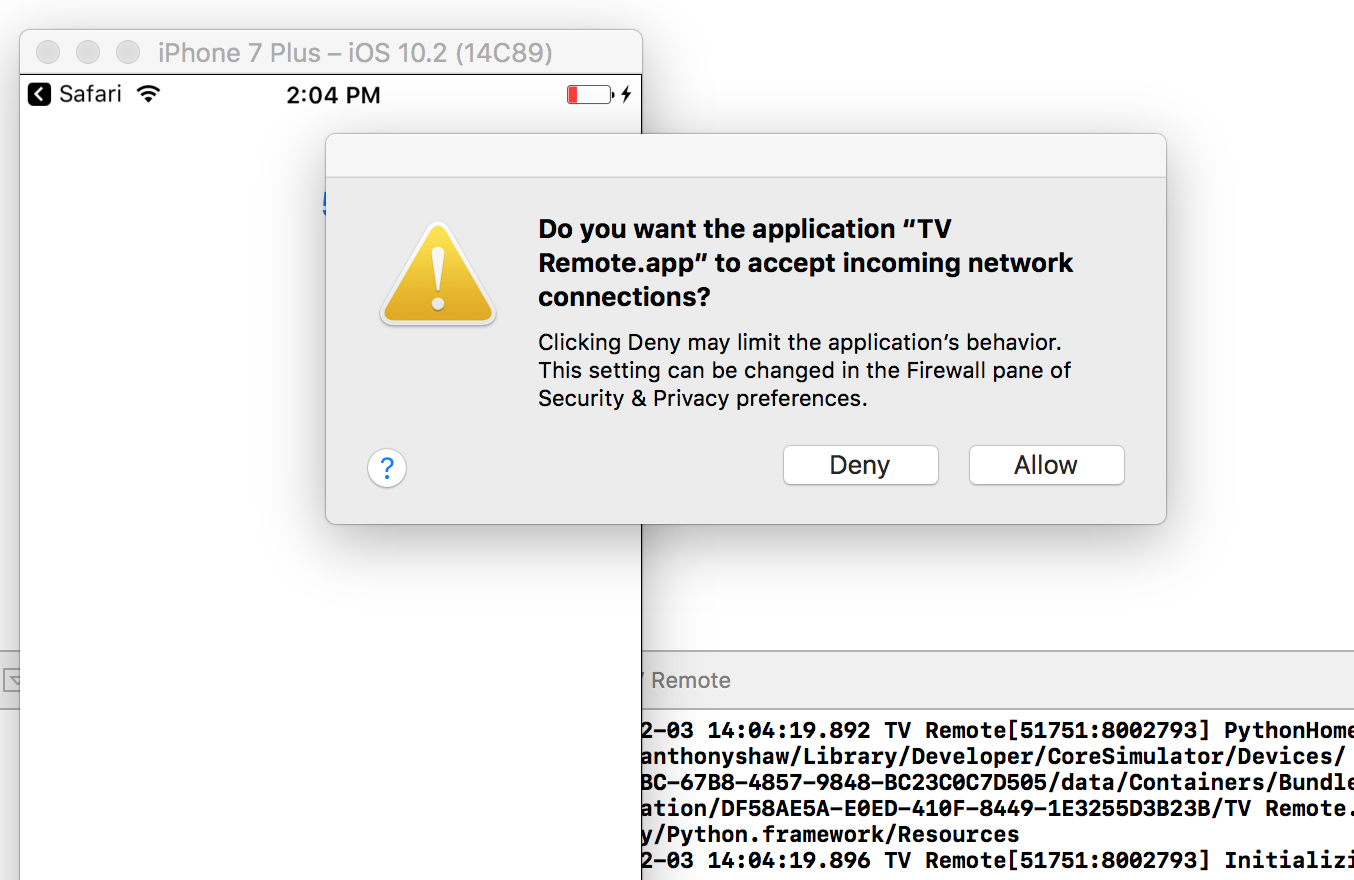Close the iPhone 7 Plus simulator window
The height and width of the screenshot is (880, 1354).
(x=48, y=52)
